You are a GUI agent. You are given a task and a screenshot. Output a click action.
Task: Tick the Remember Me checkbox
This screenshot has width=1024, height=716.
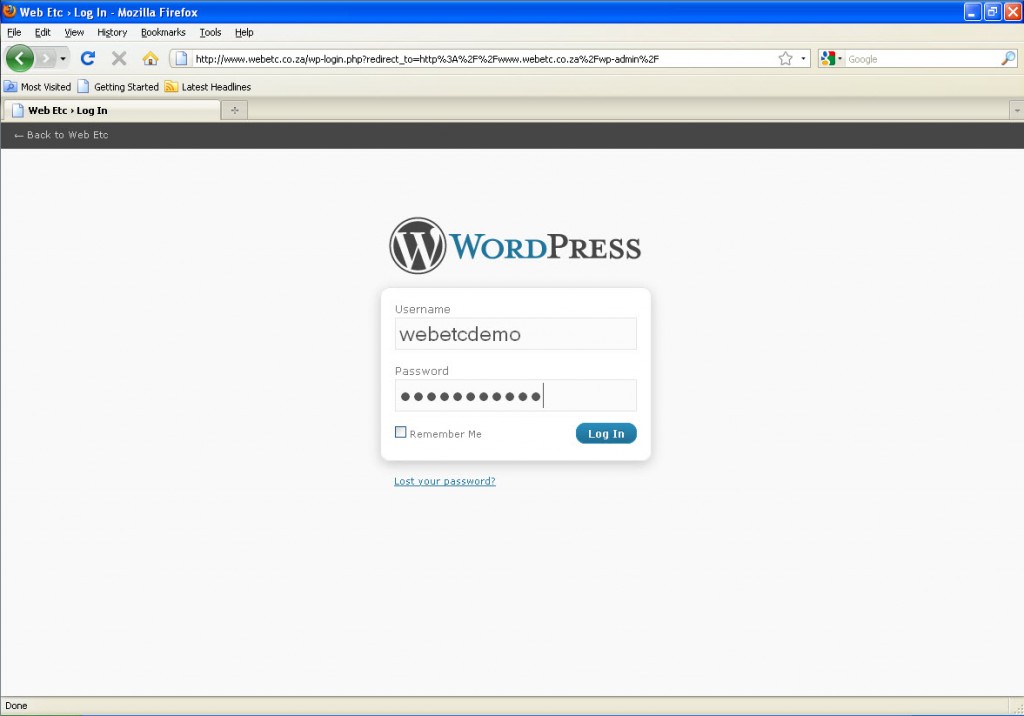point(400,432)
